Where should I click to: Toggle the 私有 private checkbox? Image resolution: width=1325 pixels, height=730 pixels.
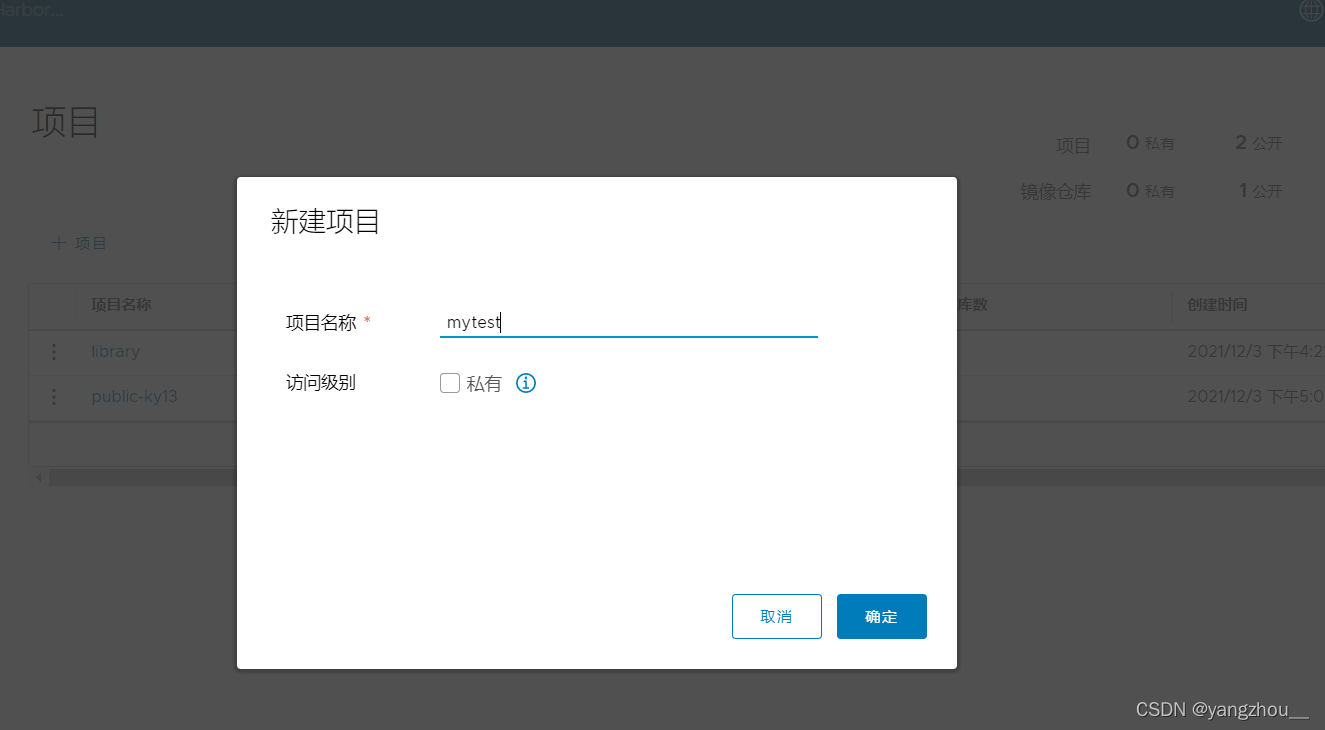[x=450, y=383]
